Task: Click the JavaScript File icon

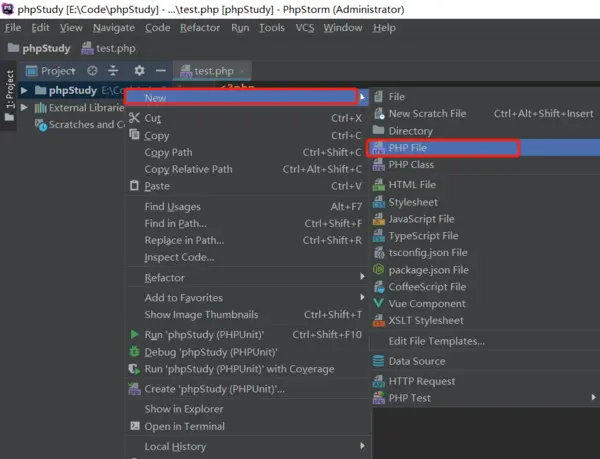Action: pyautogui.click(x=378, y=219)
